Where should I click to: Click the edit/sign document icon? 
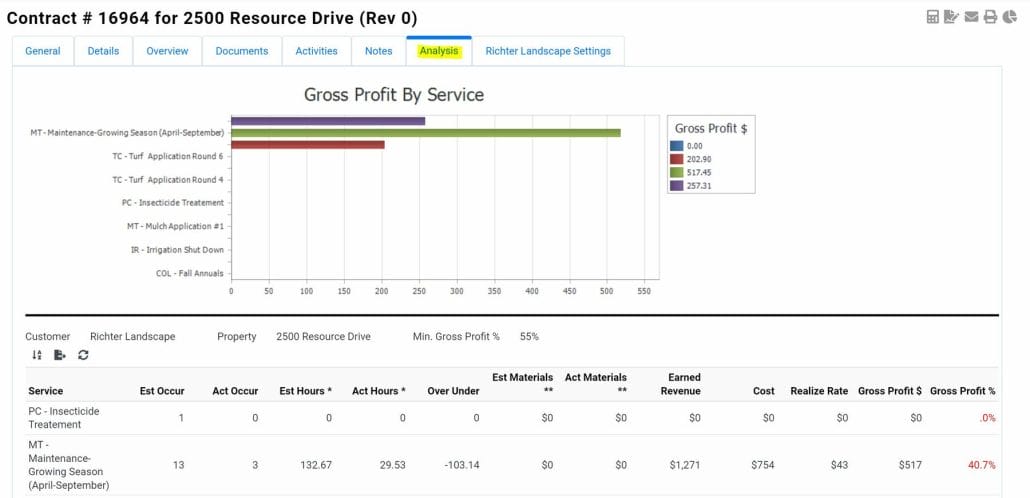[x=951, y=17]
